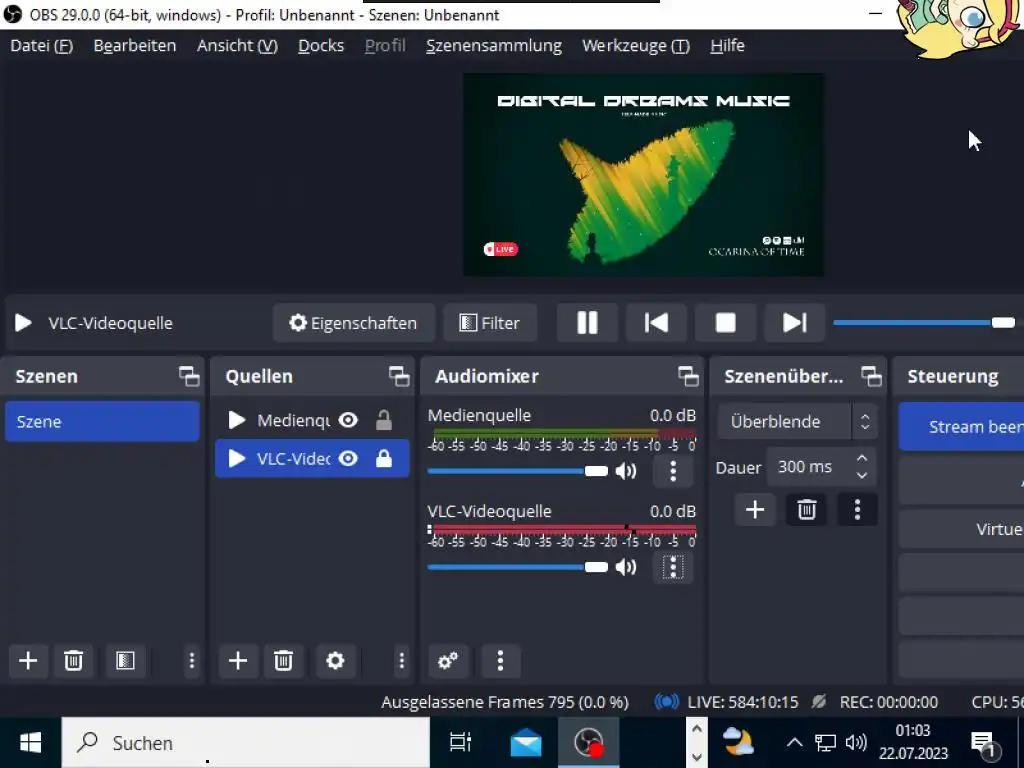Open the Hilfe menu
Image resolution: width=1024 pixels, height=768 pixels.
pos(728,46)
